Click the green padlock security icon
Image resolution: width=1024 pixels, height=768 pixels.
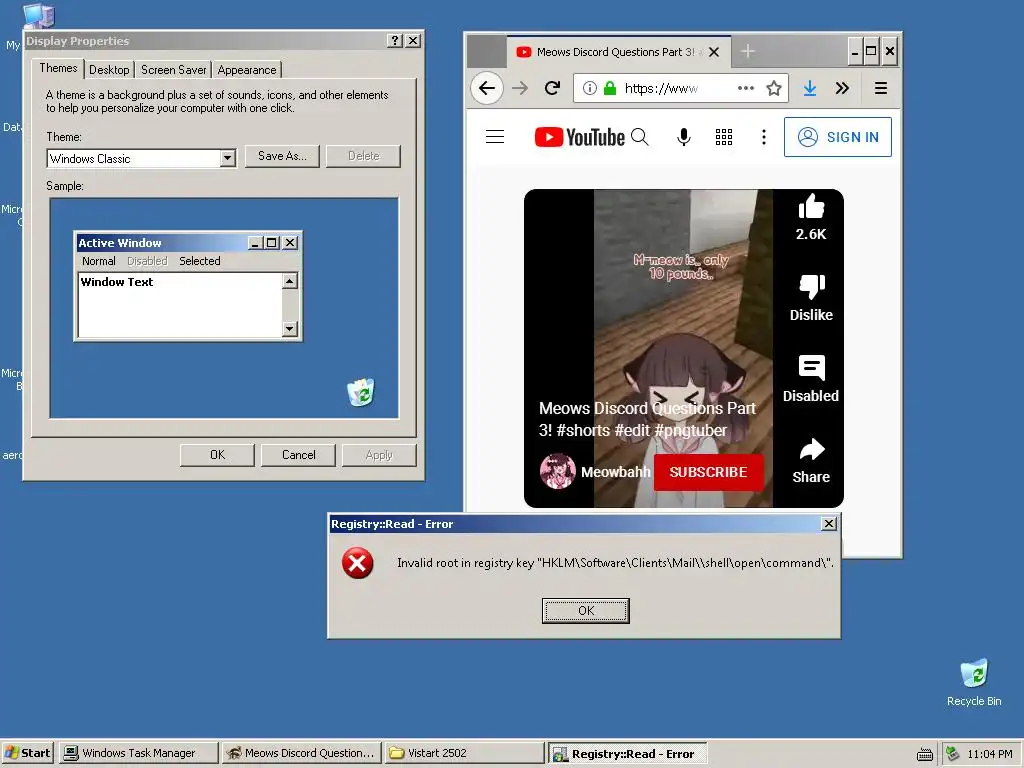(609, 88)
